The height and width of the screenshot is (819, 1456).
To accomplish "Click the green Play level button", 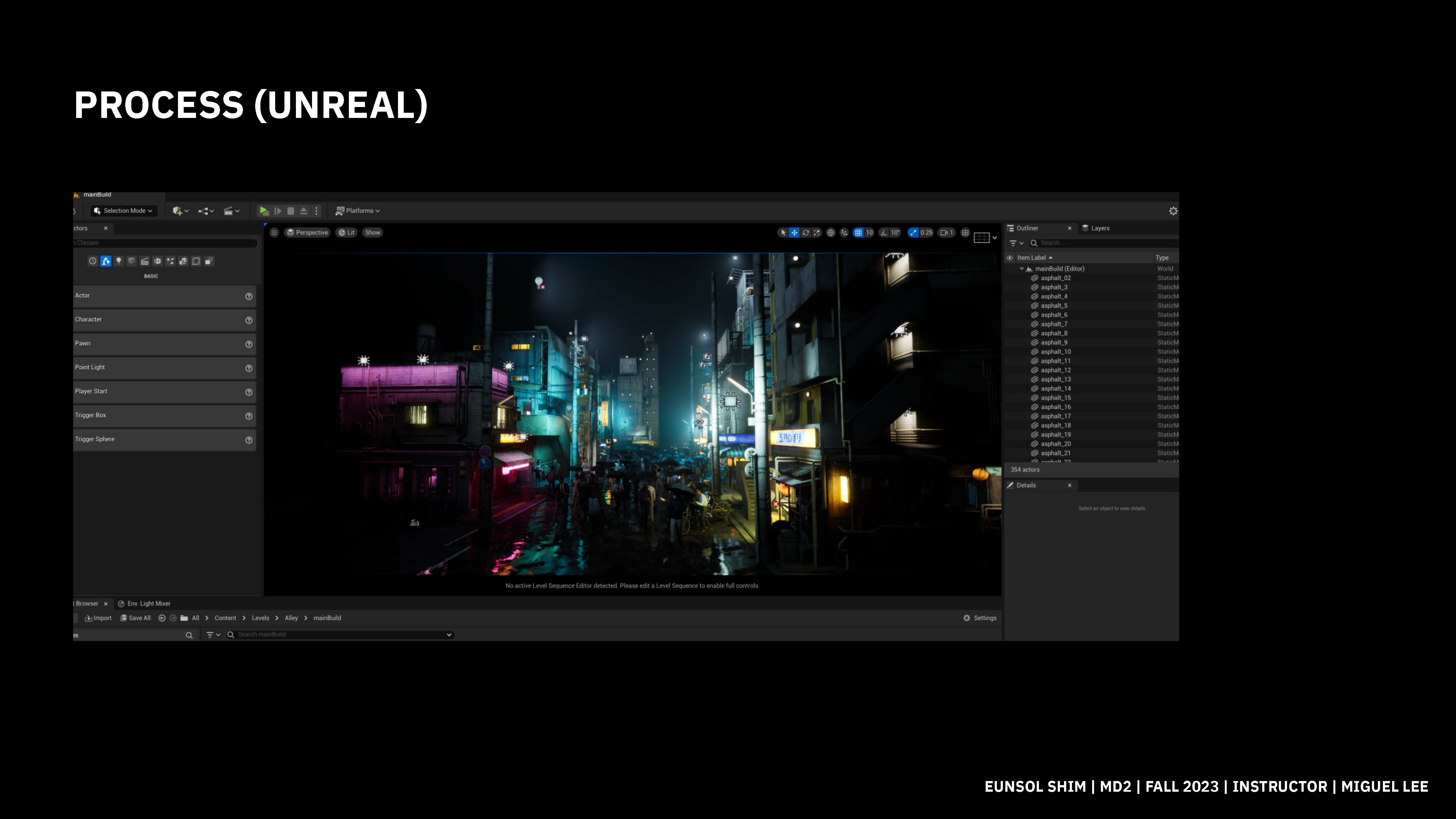I will pos(263,211).
